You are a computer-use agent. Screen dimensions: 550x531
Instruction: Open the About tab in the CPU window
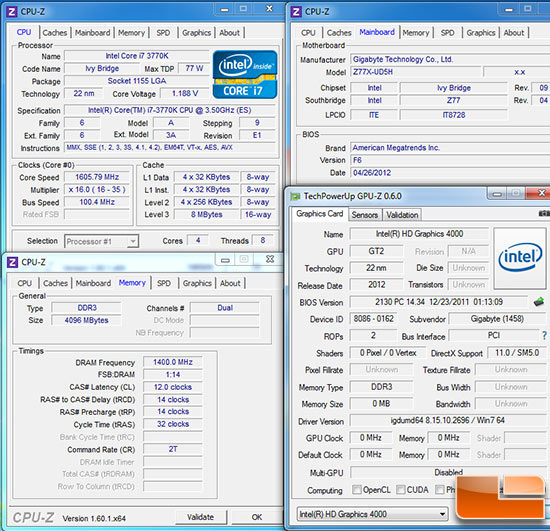pos(229,33)
